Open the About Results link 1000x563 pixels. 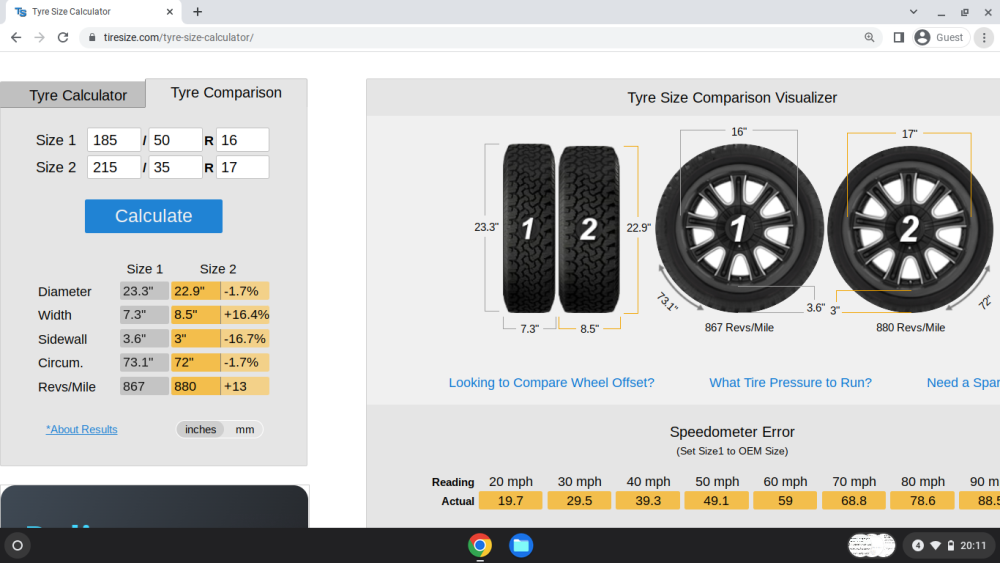pos(82,429)
